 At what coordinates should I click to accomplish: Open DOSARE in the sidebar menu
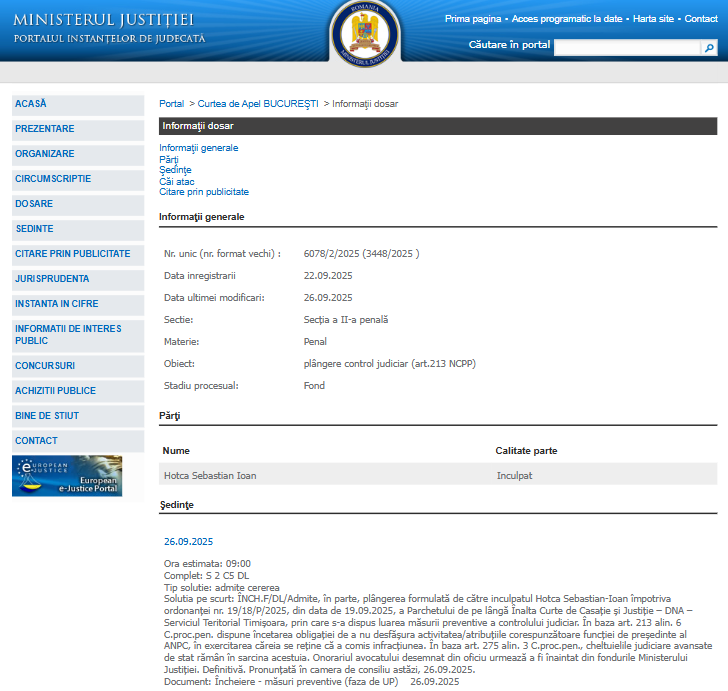(x=78, y=204)
